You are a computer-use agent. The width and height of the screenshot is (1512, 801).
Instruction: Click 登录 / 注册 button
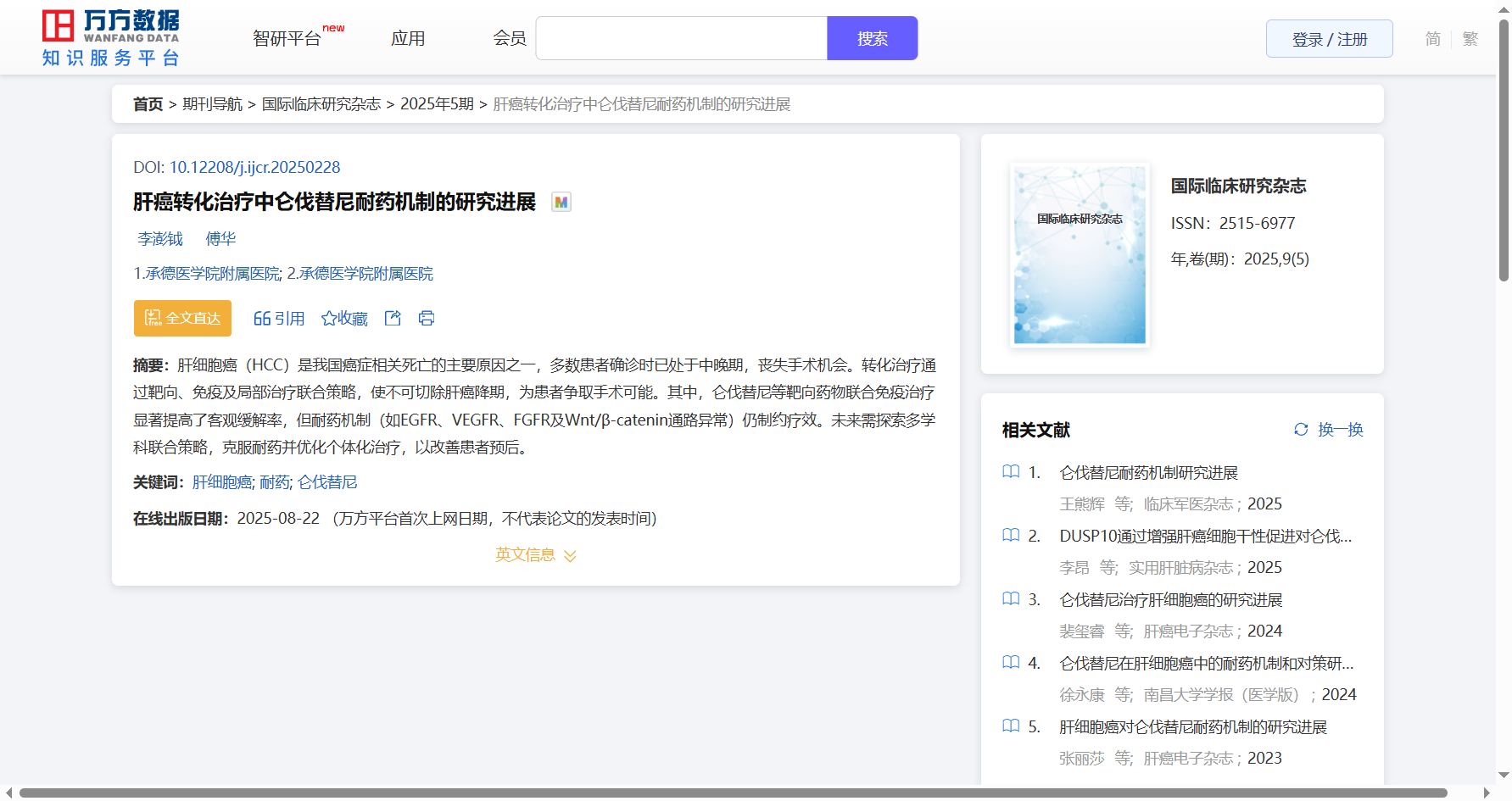pos(1329,39)
